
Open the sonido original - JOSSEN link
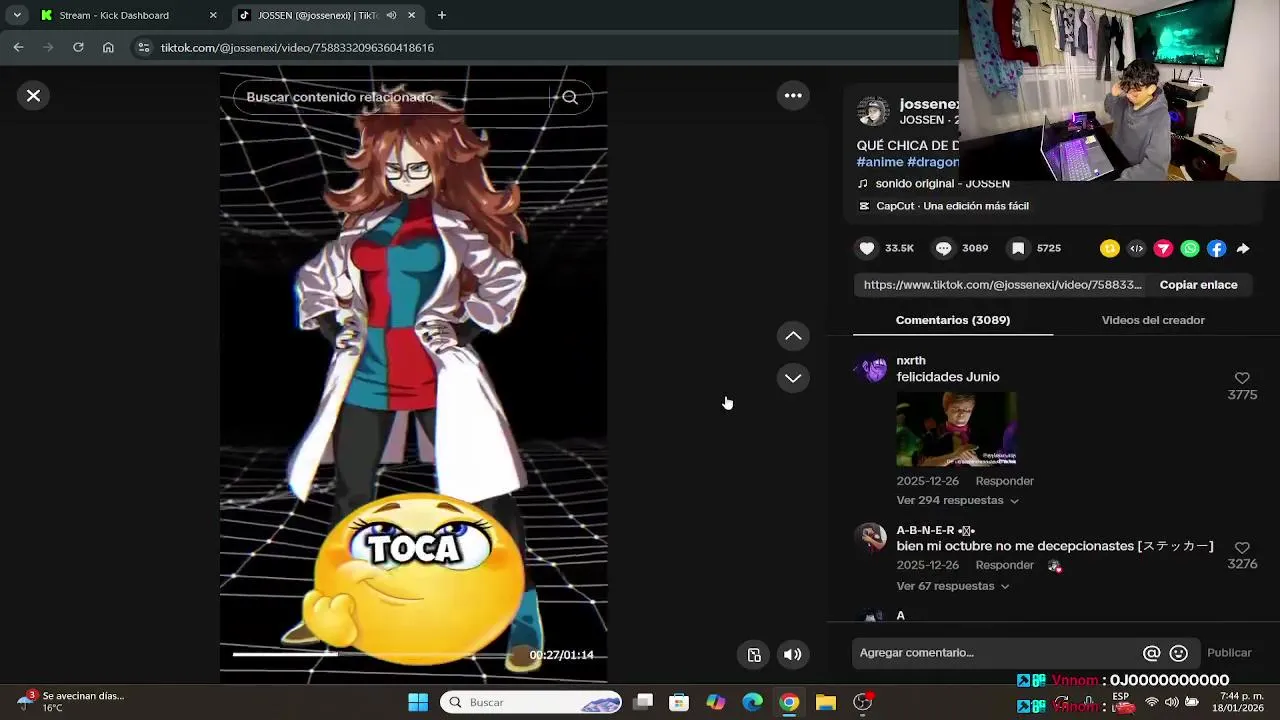pyautogui.click(x=942, y=184)
